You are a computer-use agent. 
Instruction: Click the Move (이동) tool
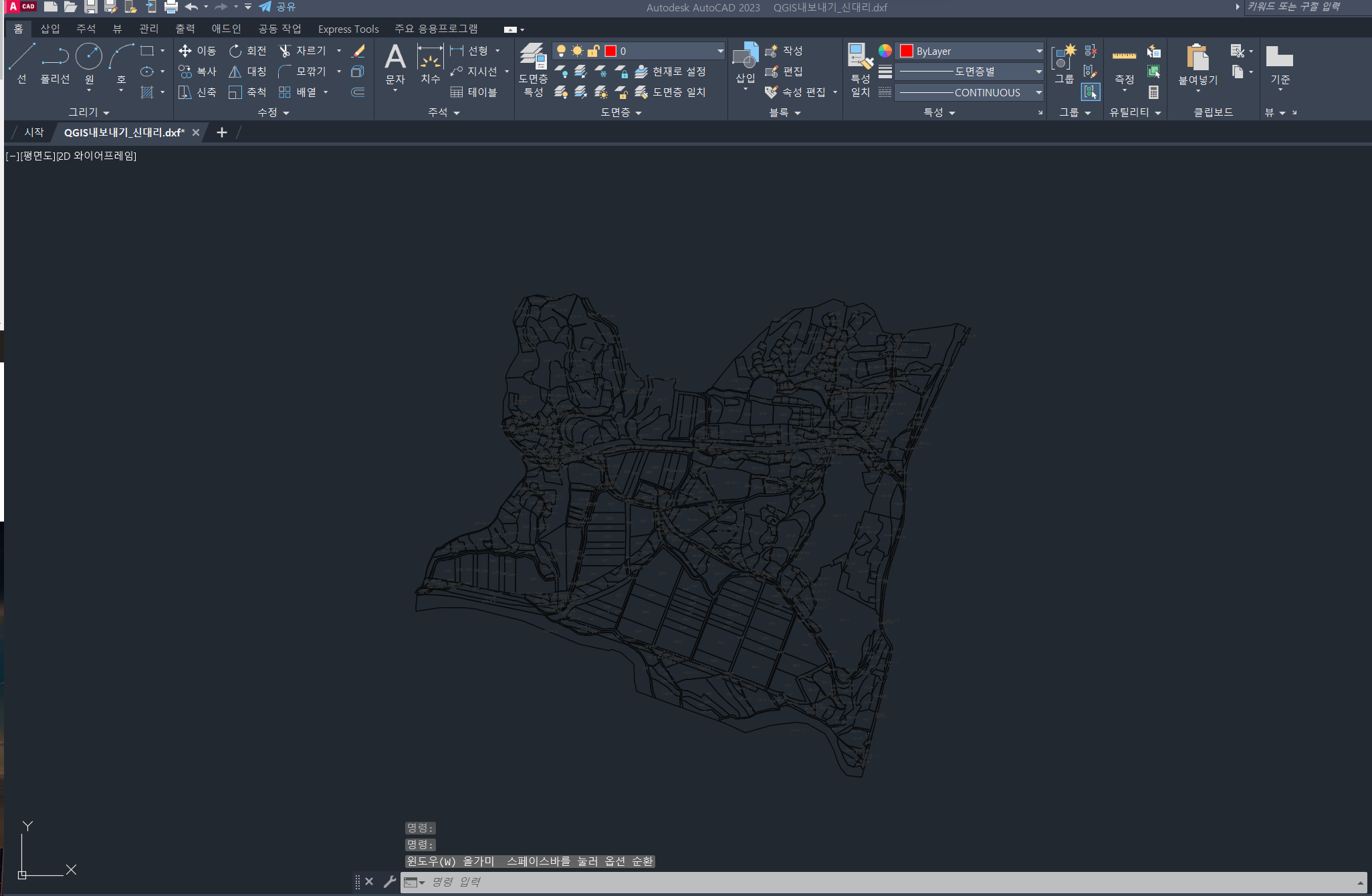(x=197, y=51)
